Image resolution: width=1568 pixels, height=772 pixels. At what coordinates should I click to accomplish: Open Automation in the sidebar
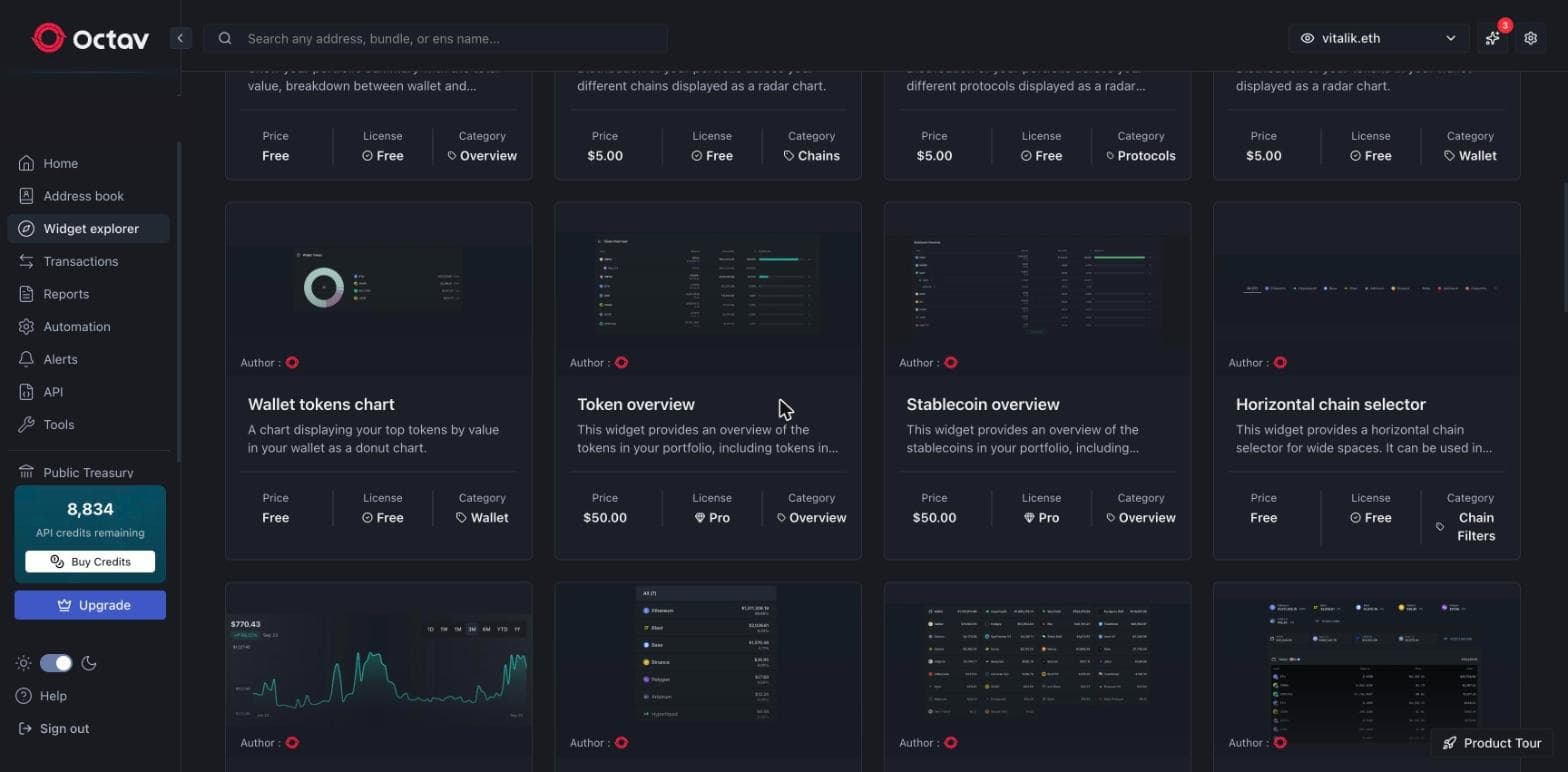click(88, 326)
